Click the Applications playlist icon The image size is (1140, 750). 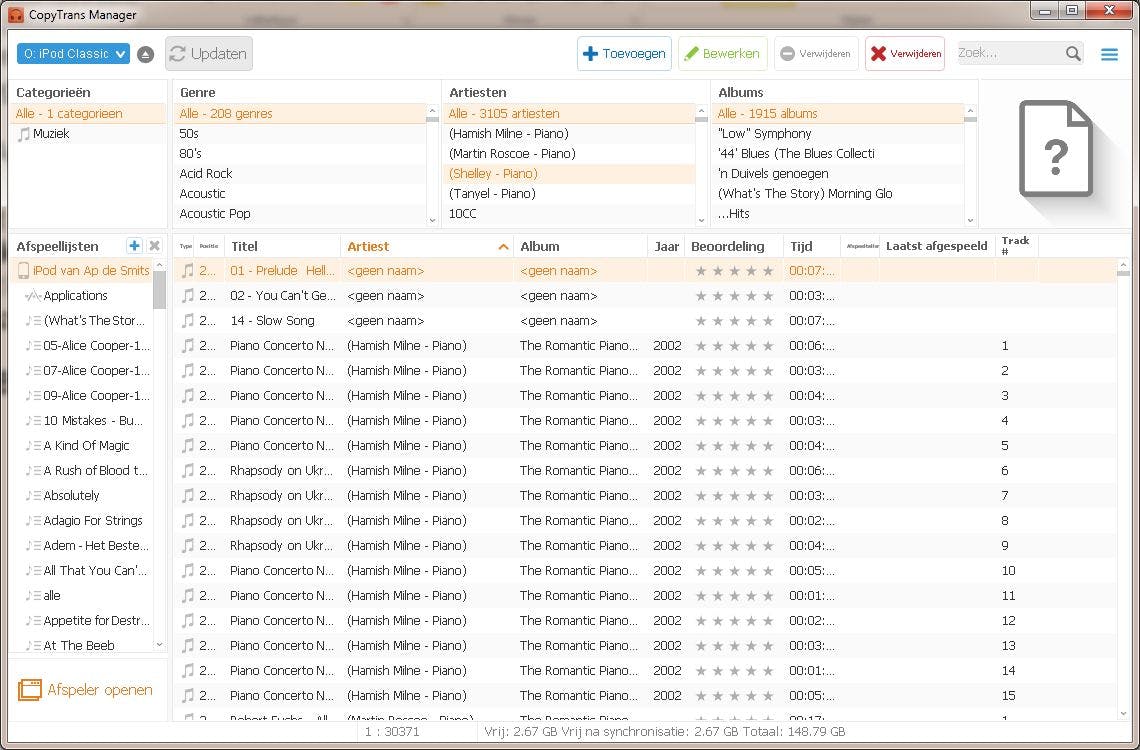click(32, 296)
